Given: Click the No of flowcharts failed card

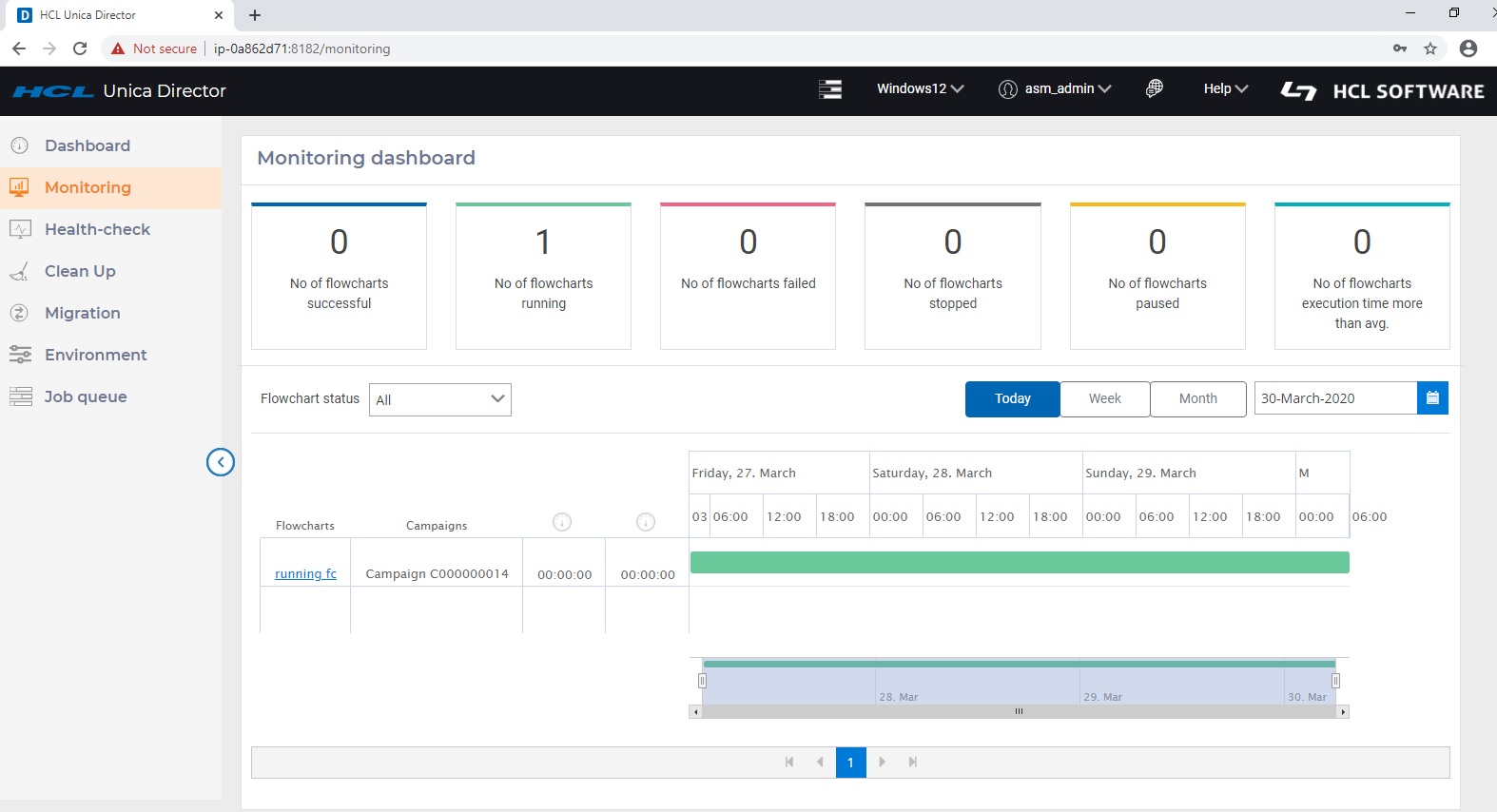Looking at the screenshot, I should 748,276.
